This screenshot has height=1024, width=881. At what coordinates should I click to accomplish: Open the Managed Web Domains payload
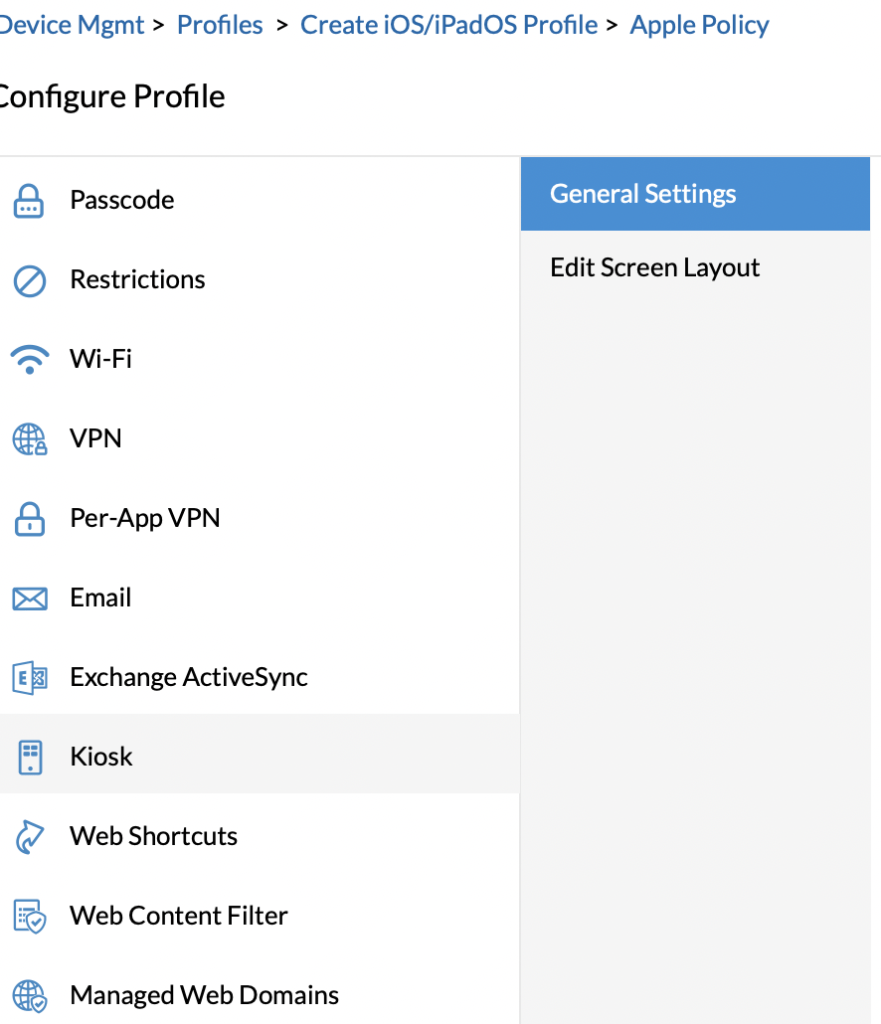pos(204,995)
